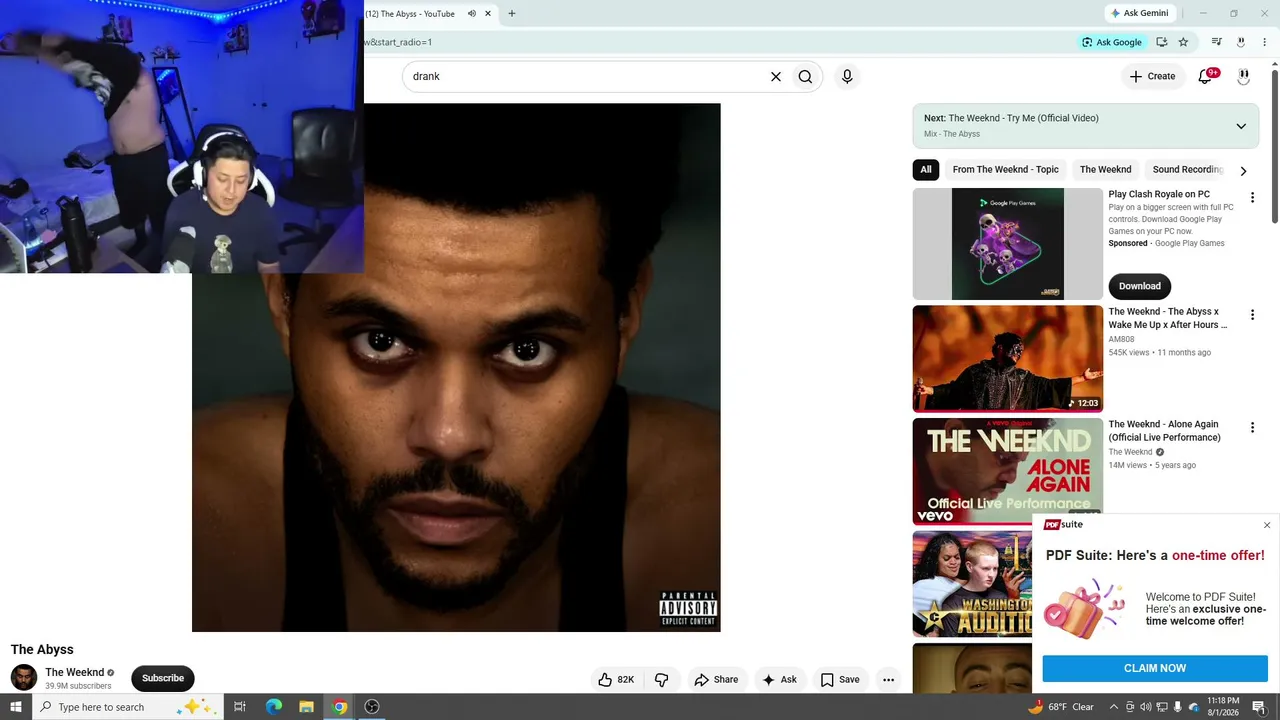Open YouTube notifications bell
The image size is (1280, 720).
tap(1206, 76)
